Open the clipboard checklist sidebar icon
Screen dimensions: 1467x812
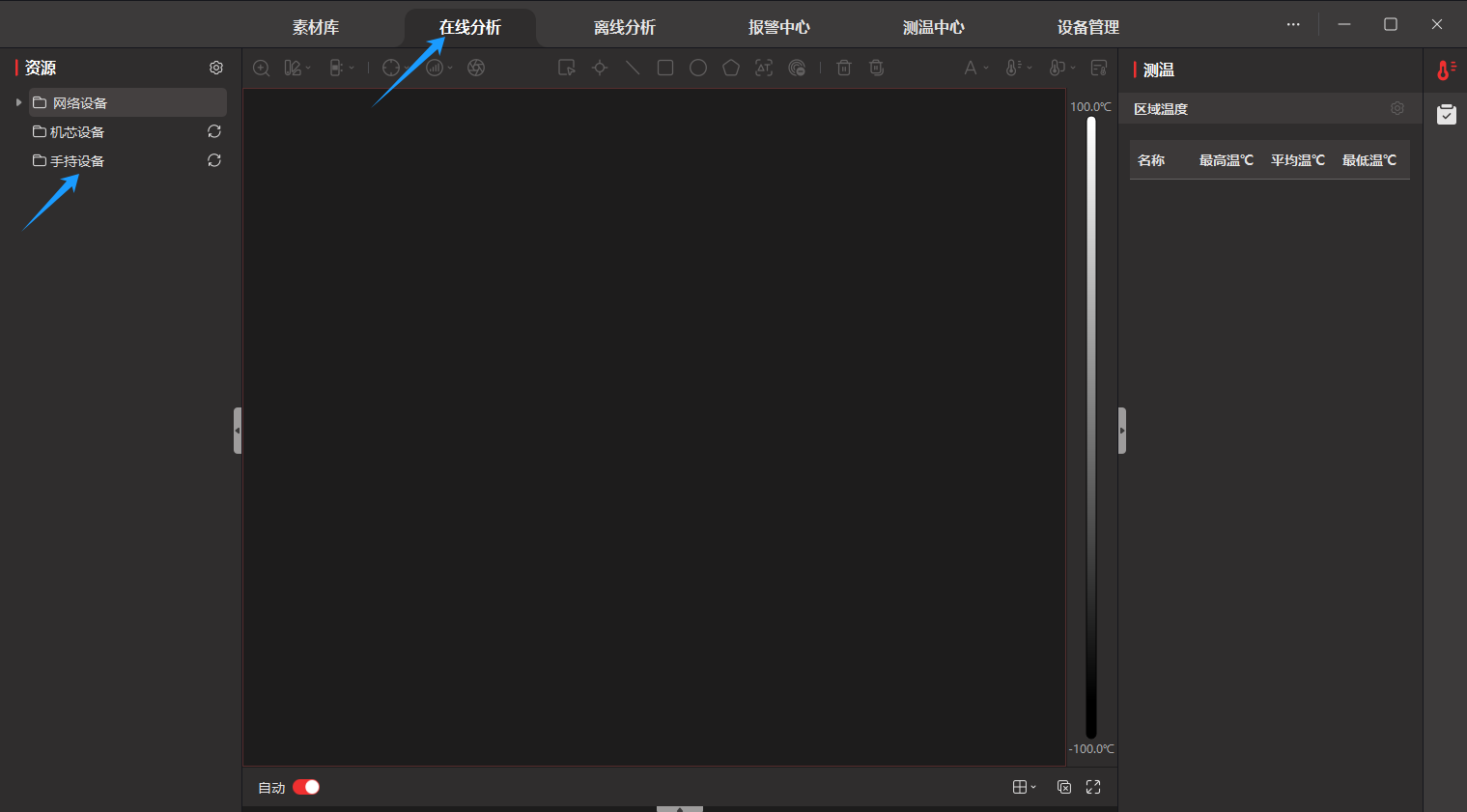(x=1446, y=114)
